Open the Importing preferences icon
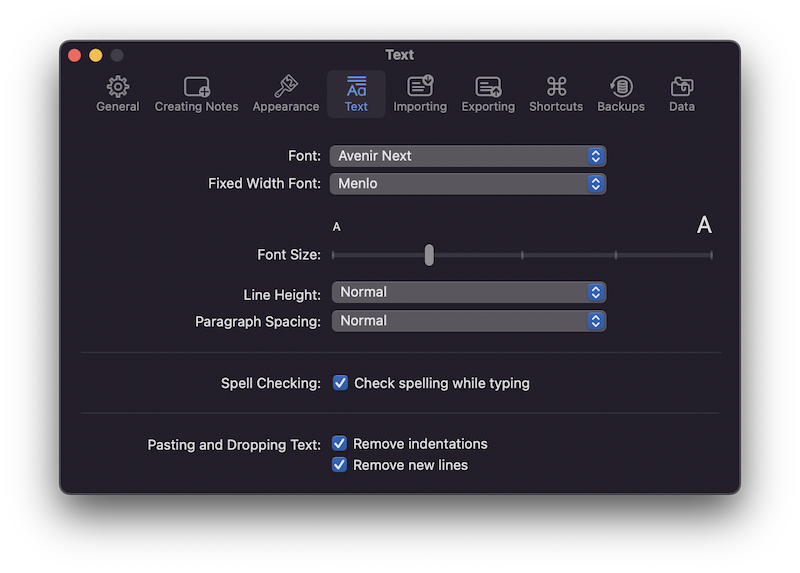The image size is (800, 573). [x=420, y=86]
